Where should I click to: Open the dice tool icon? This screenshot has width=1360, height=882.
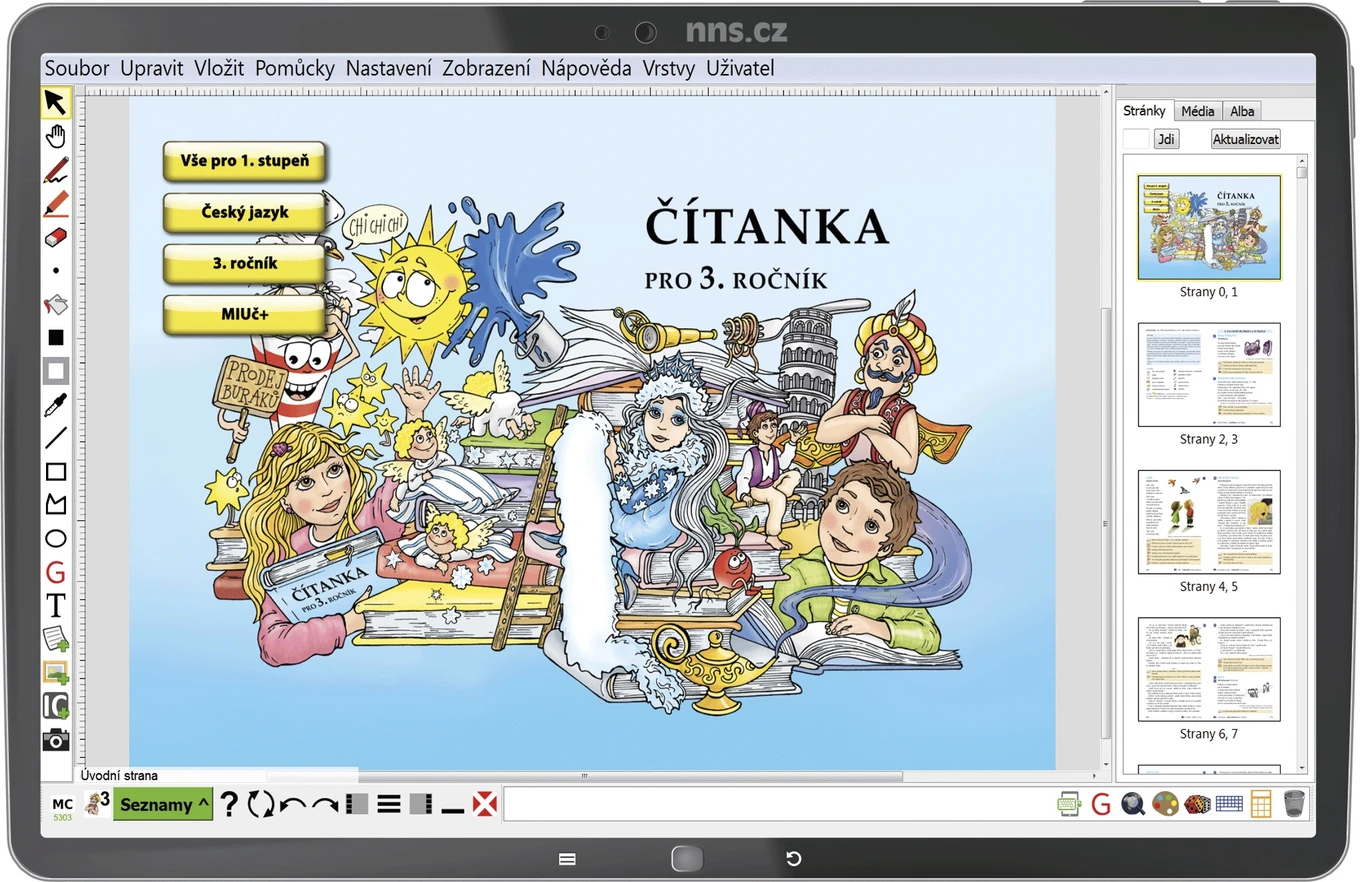[1198, 803]
